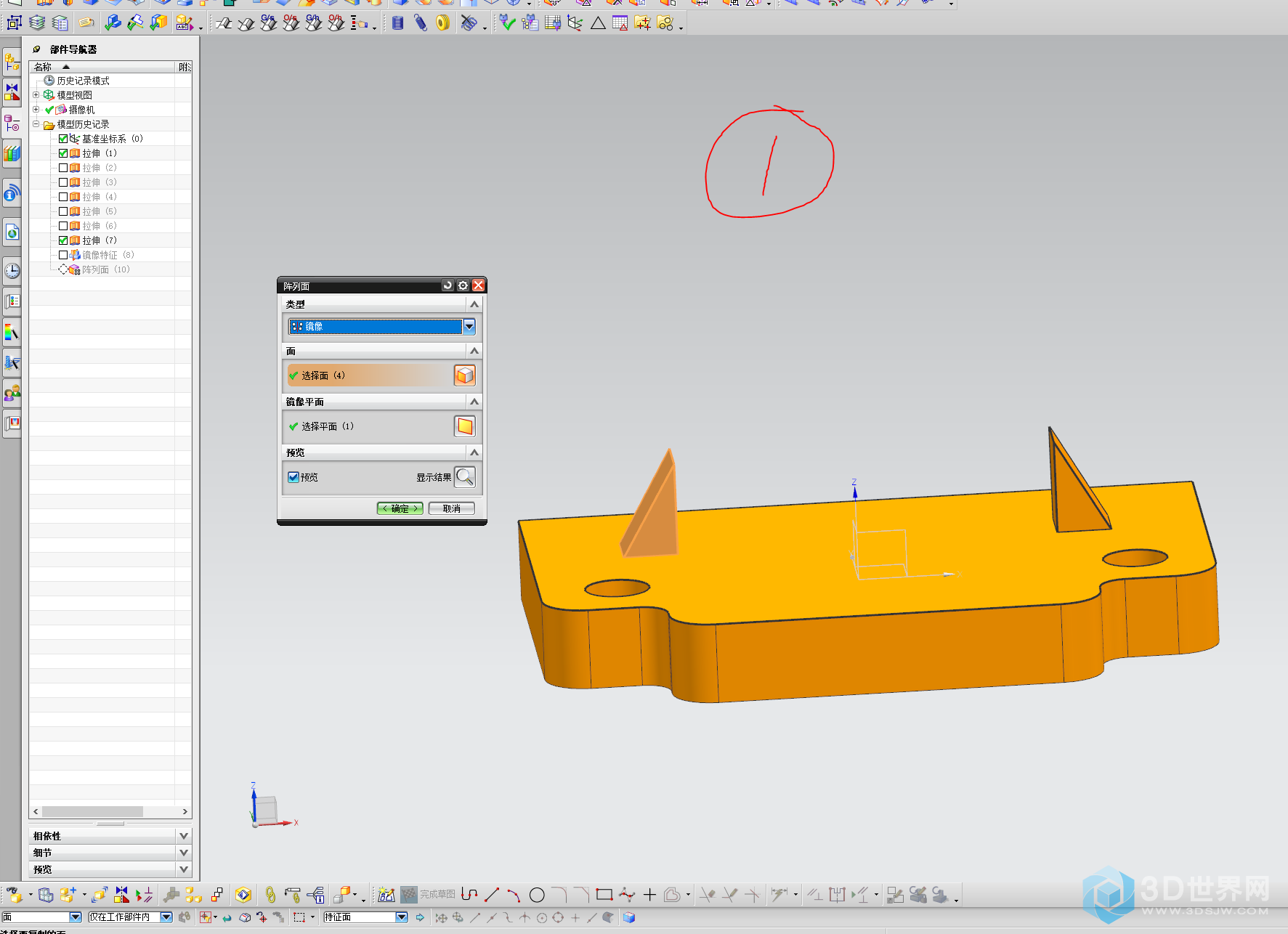Image resolution: width=1288 pixels, height=934 pixels.
Task: Open the color books library sidebar icon
Action: point(12,153)
